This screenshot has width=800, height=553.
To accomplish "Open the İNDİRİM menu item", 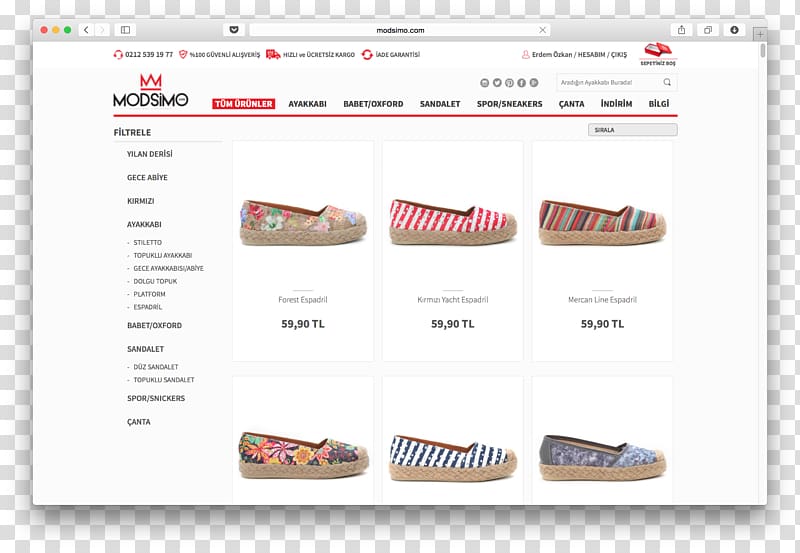I will coord(616,104).
